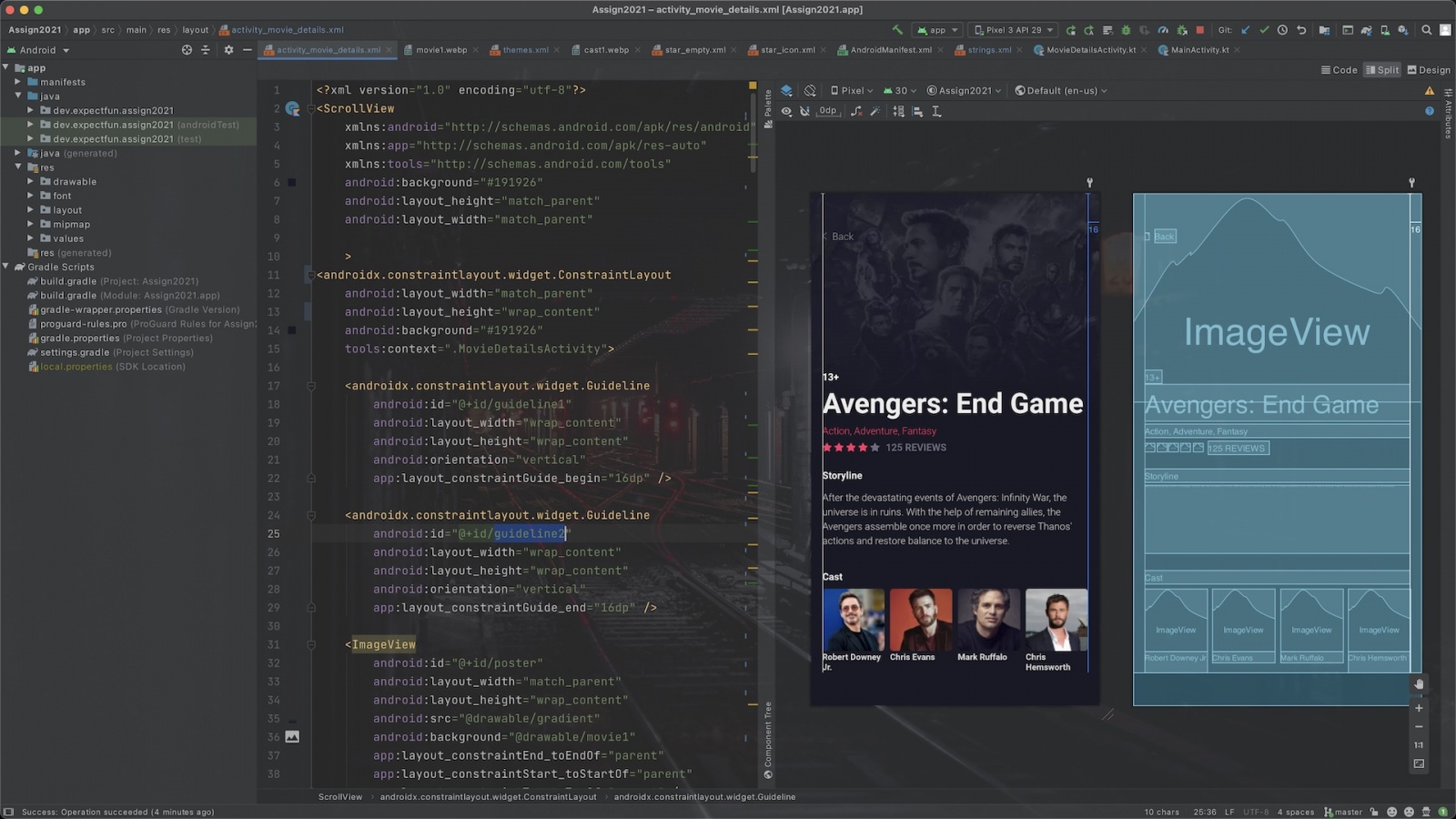Open the Pixel device preview dropdown
Screen dimensions: 1456x819
point(852,91)
